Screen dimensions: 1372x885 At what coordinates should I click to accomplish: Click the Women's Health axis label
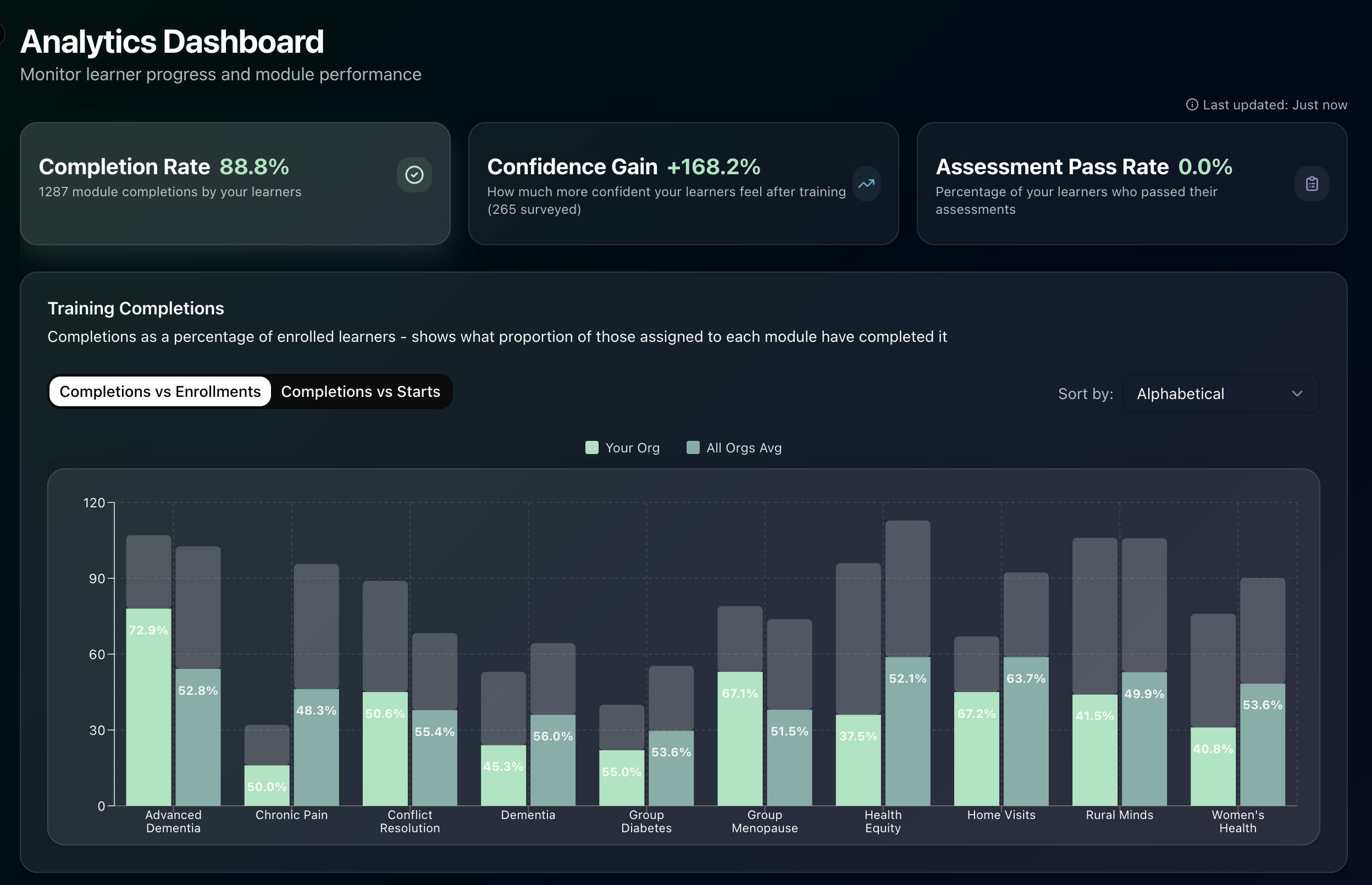coord(1238,822)
